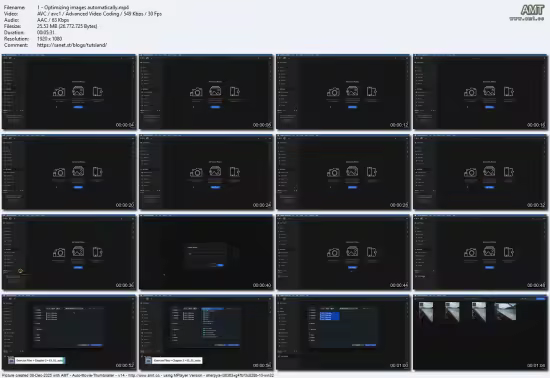Screen dimensions: 550x378
Task: Click the picture icon in the 00:00:44 frame
Action: [x=352, y=251]
